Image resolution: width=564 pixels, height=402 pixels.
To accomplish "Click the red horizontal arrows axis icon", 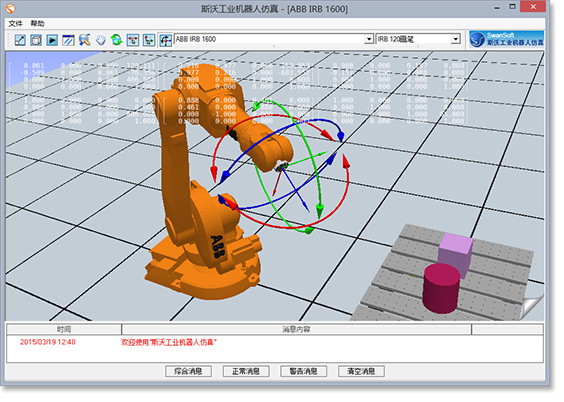I will pyautogui.click(x=133, y=40).
